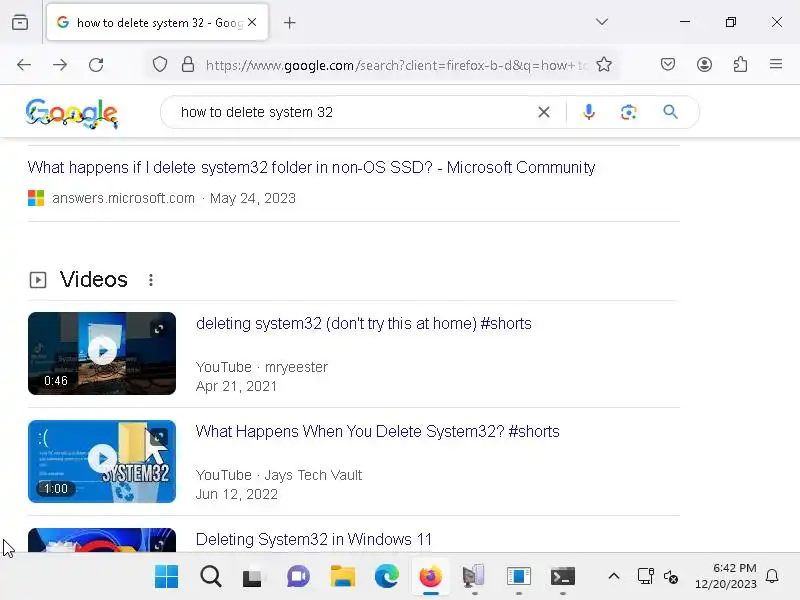Open the Windows Start menu

[166, 577]
